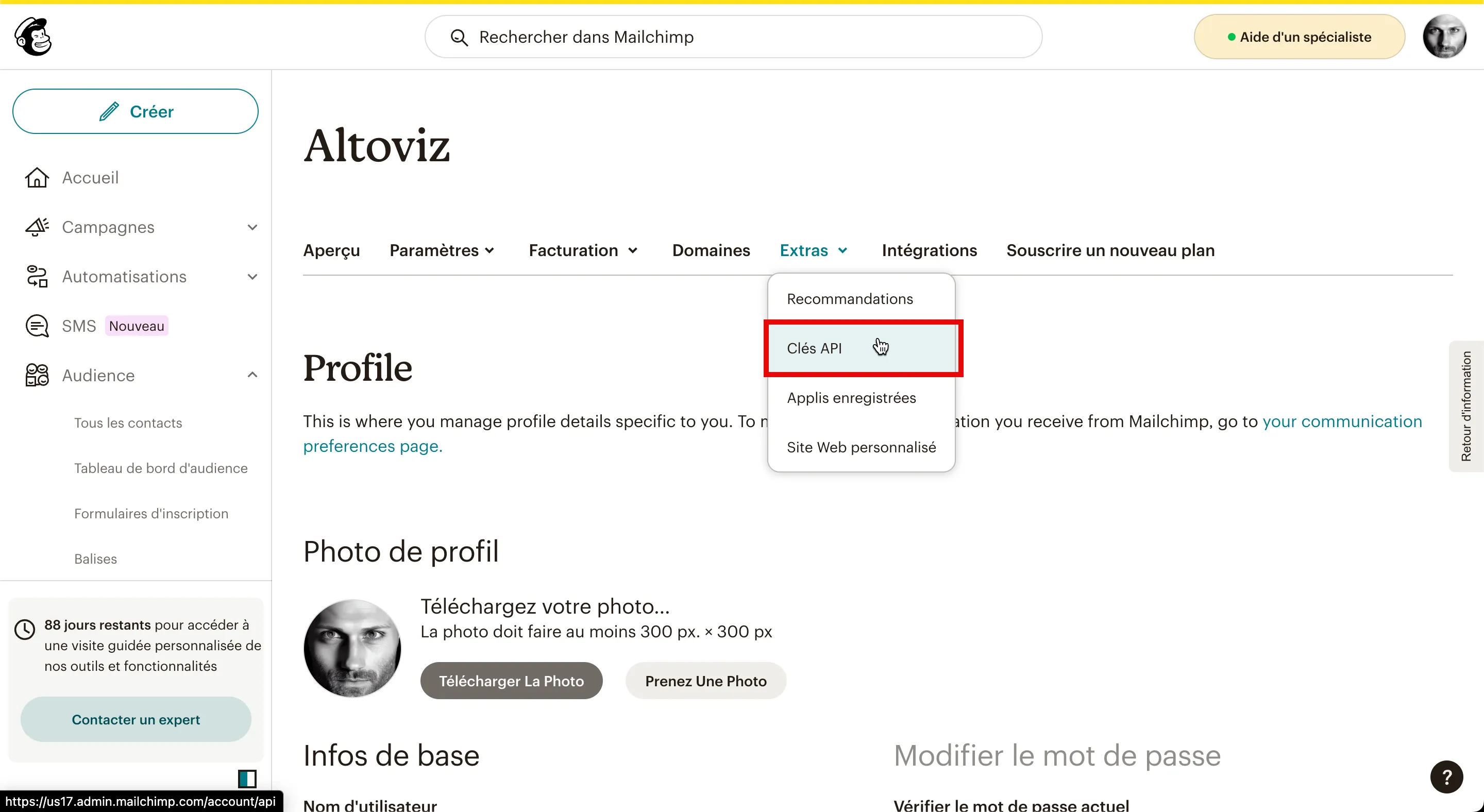Click the Photo de profil heading

point(401,551)
